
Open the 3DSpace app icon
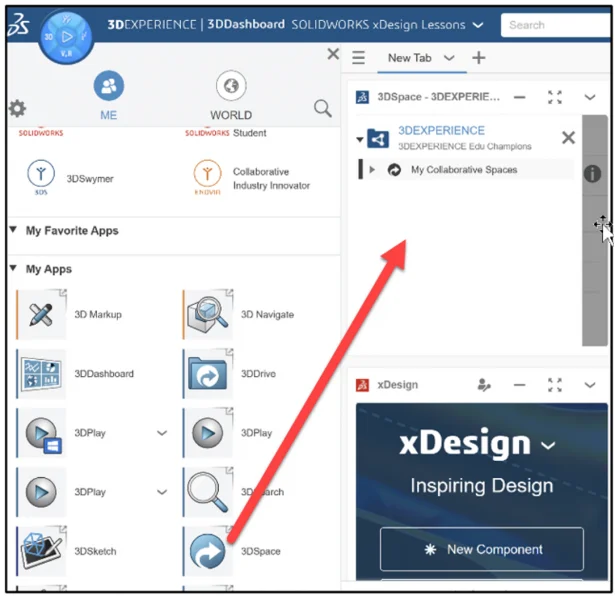(x=208, y=551)
